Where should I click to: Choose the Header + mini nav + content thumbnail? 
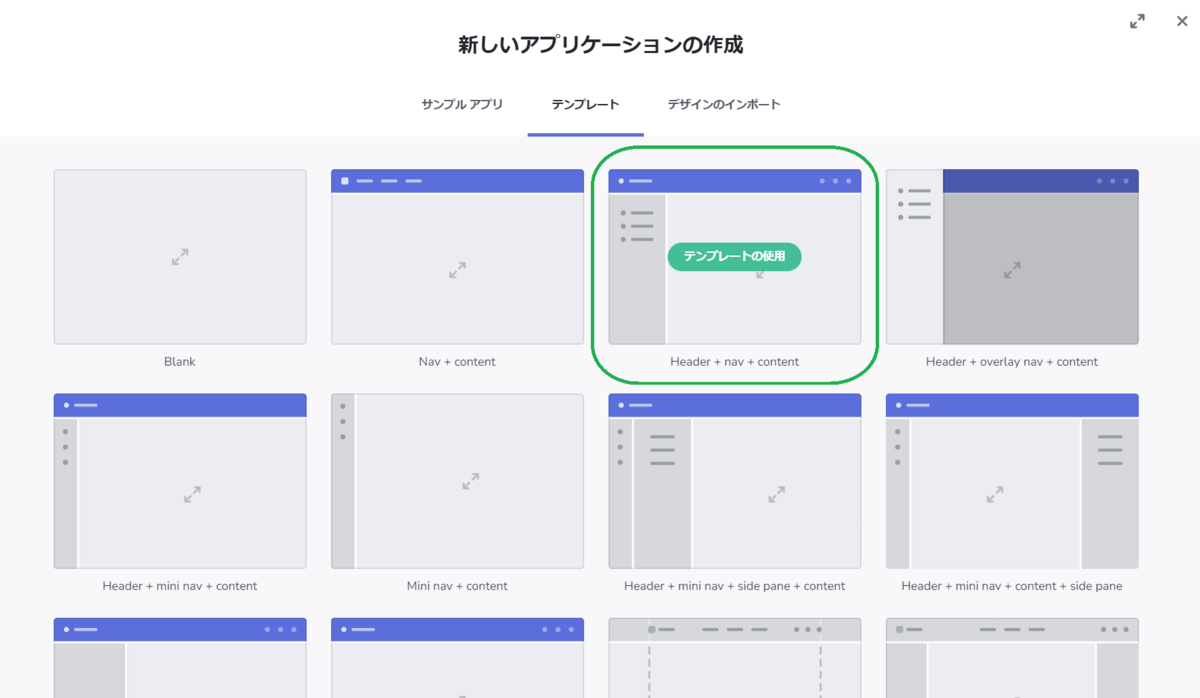tap(180, 481)
